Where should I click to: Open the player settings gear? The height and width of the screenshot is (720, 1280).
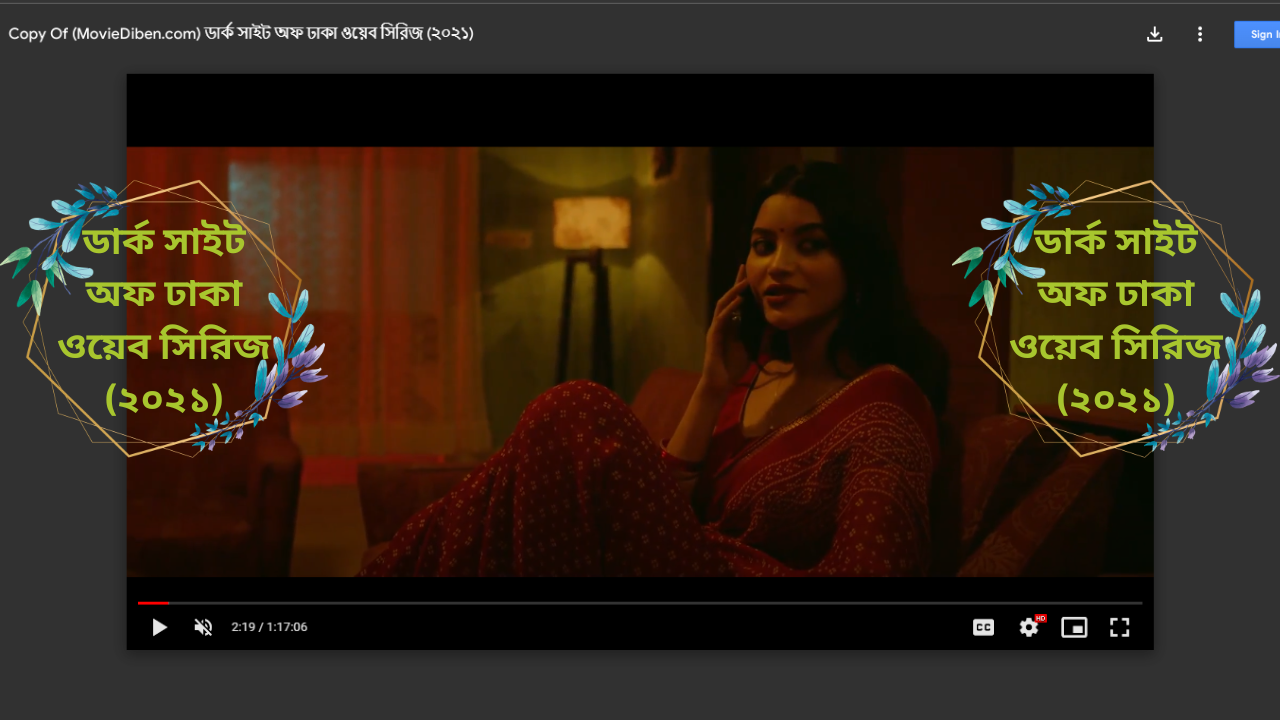[x=1029, y=627]
